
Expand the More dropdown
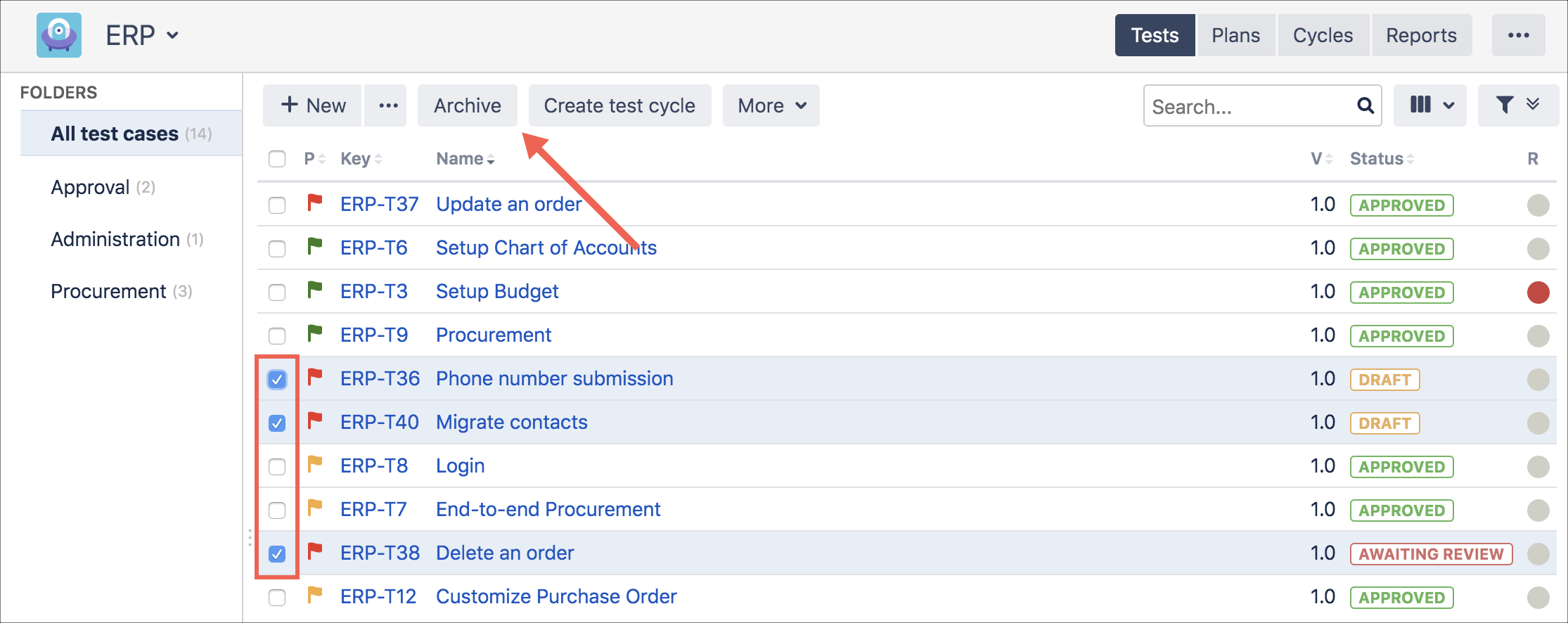[771, 105]
